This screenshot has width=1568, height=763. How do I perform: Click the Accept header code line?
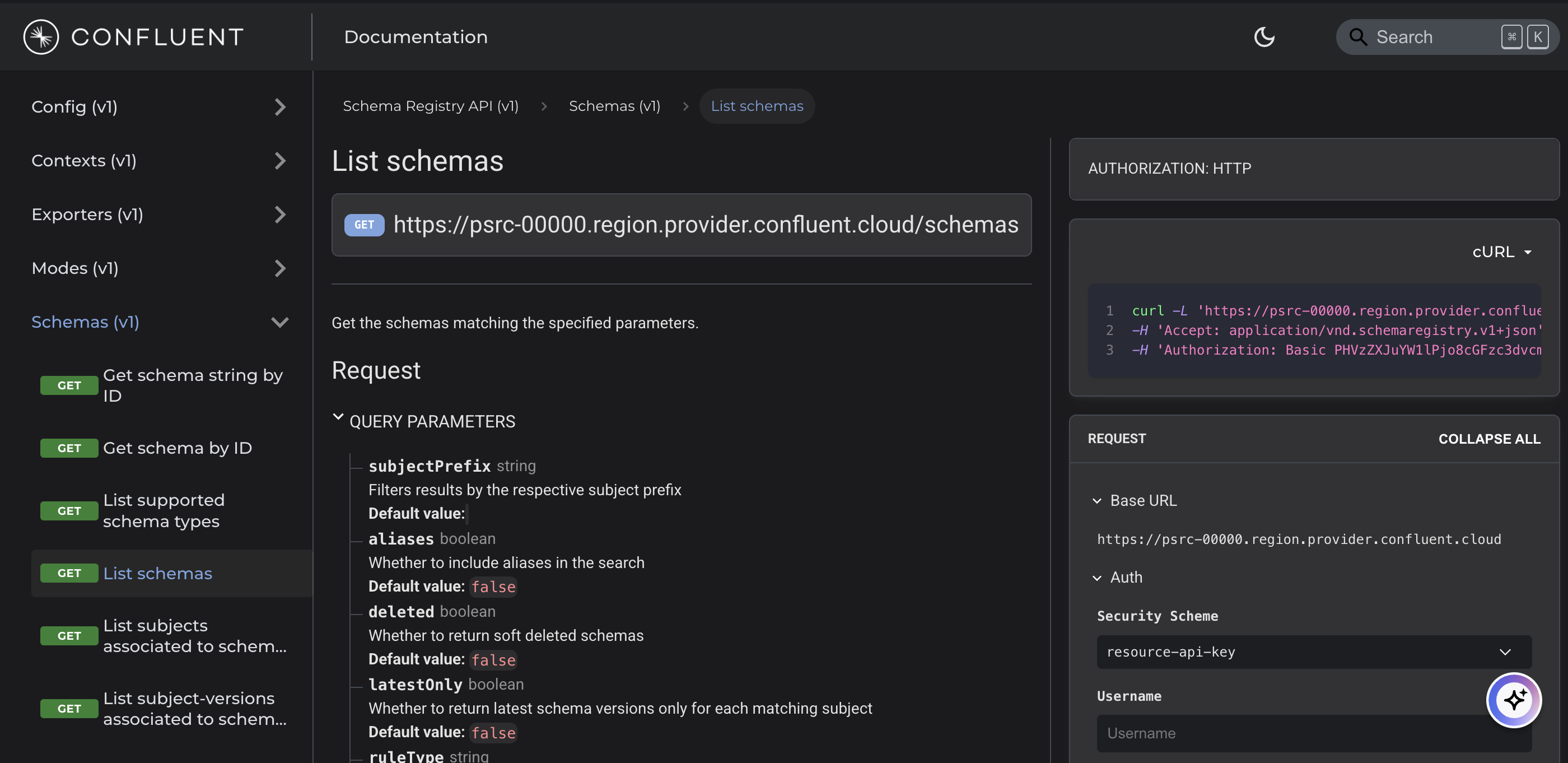(1336, 331)
